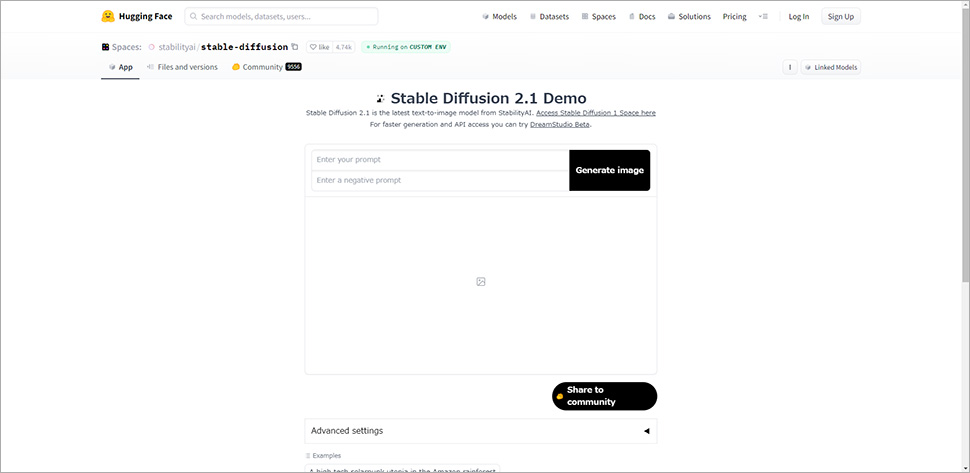Copy the space name with the copy icon
The image size is (970, 473).
294,47
